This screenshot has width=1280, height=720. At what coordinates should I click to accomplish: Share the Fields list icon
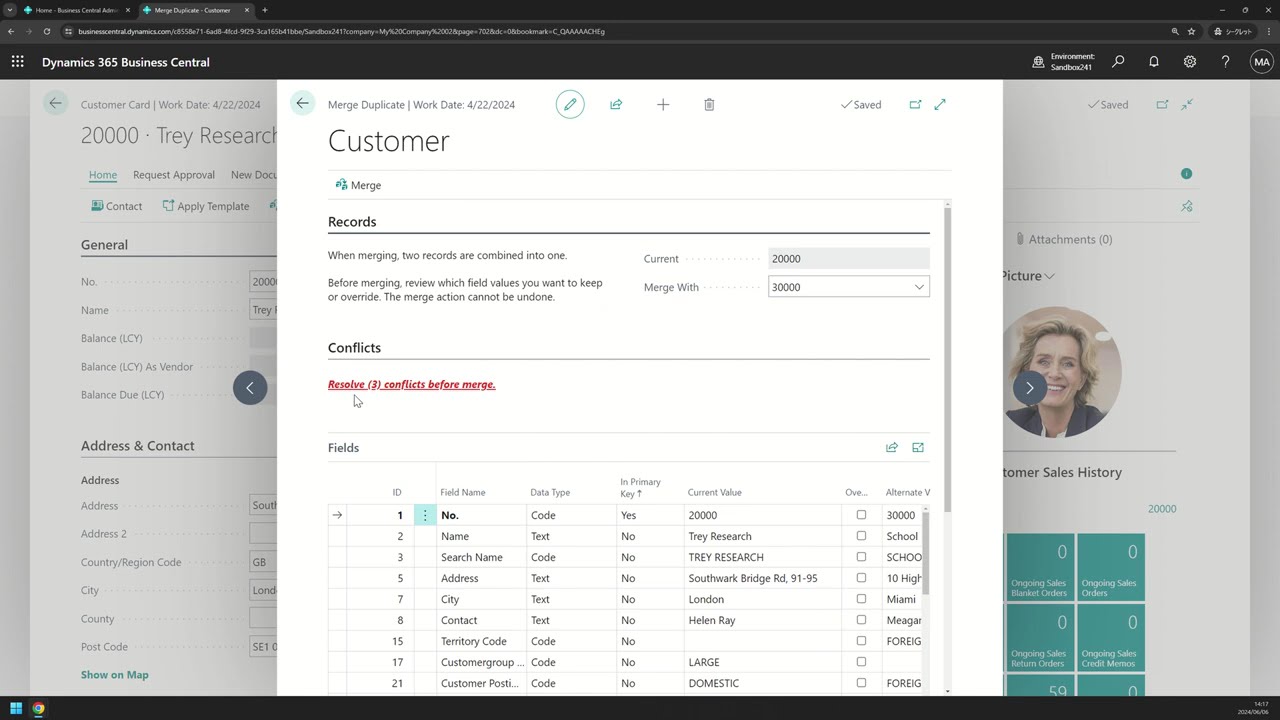point(892,447)
